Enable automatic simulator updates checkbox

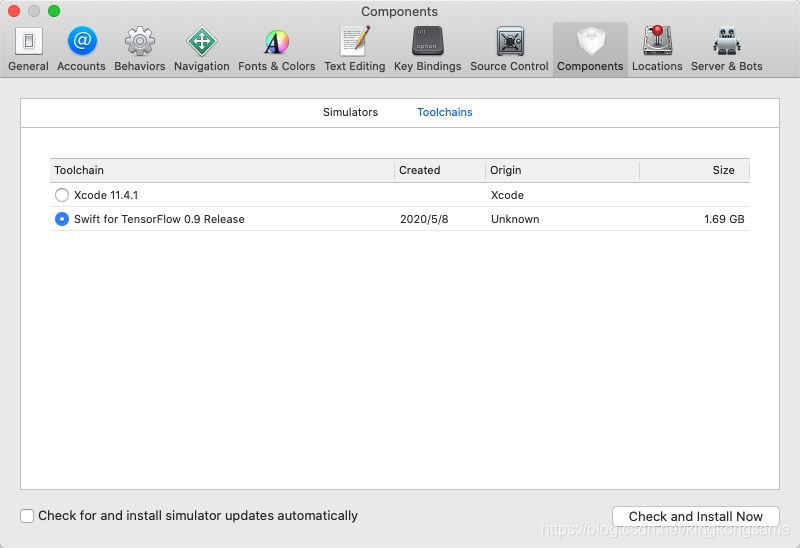27,516
